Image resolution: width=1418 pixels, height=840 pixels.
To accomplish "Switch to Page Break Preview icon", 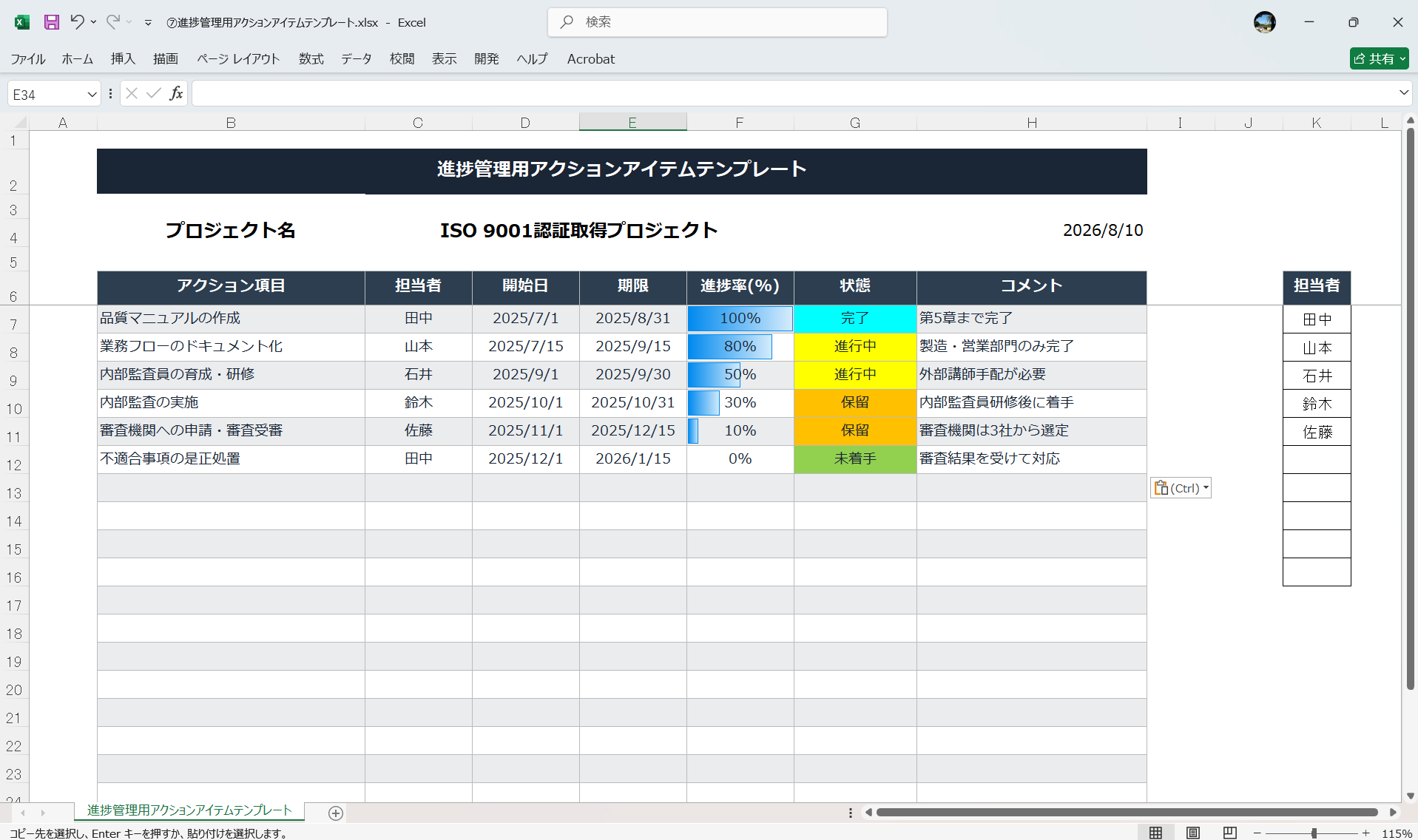I will pyautogui.click(x=1229, y=833).
